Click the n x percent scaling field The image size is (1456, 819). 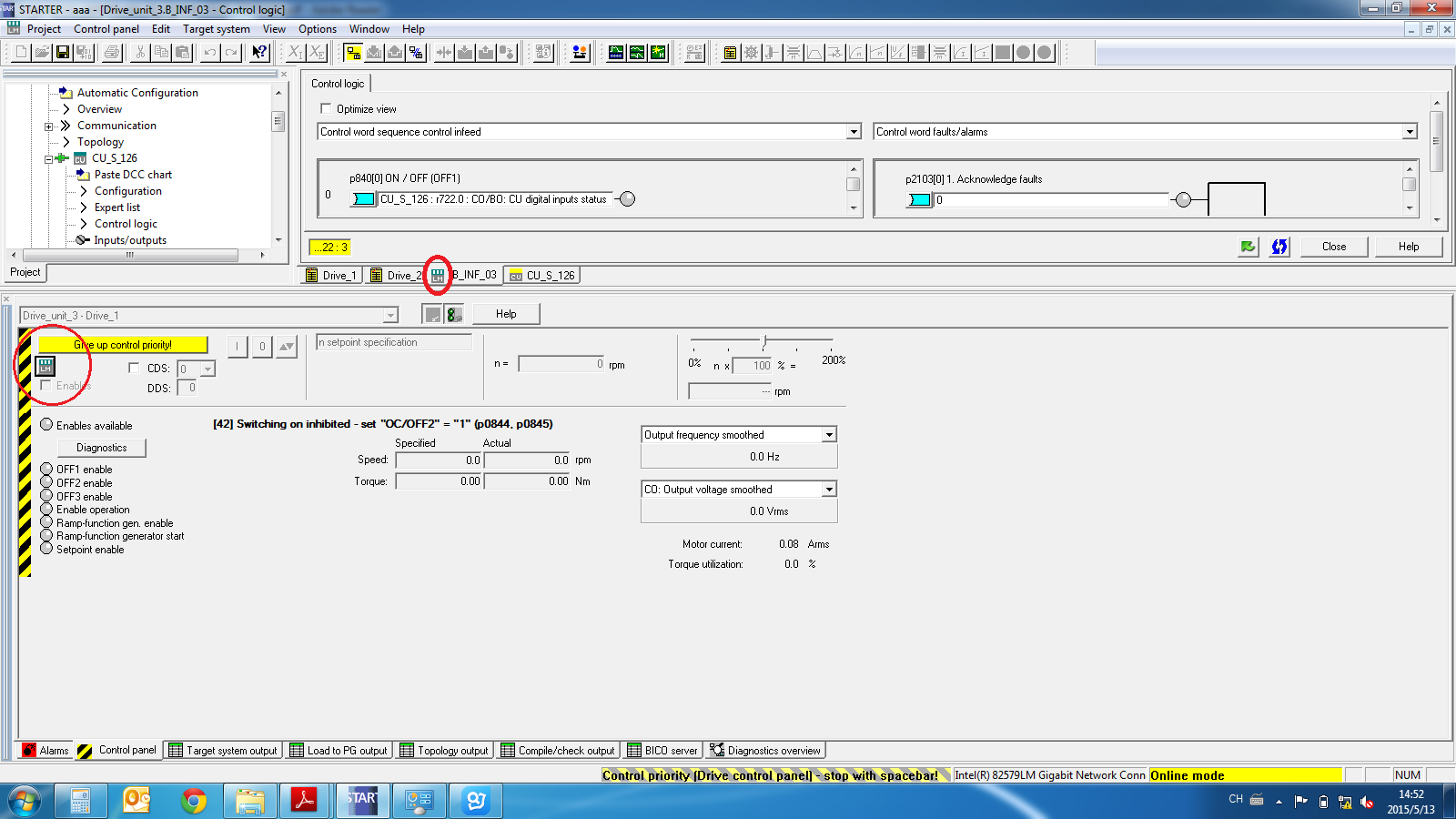(753, 366)
